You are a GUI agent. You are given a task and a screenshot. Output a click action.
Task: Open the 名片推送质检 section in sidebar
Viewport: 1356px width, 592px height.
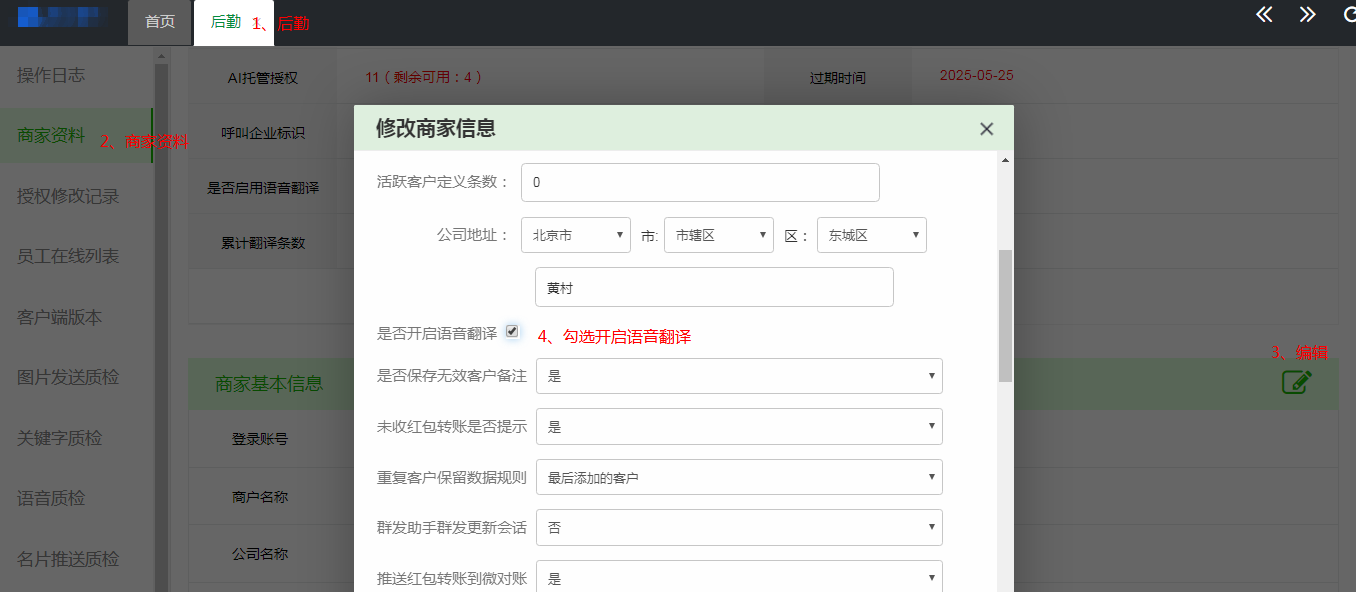pos(65,558)
